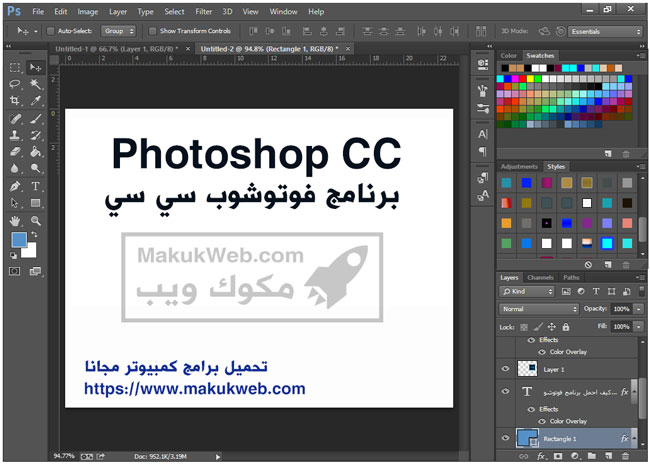Select the Magic Wand tool
This screenshot has height=464, width=650.
(x=36, y=84)
